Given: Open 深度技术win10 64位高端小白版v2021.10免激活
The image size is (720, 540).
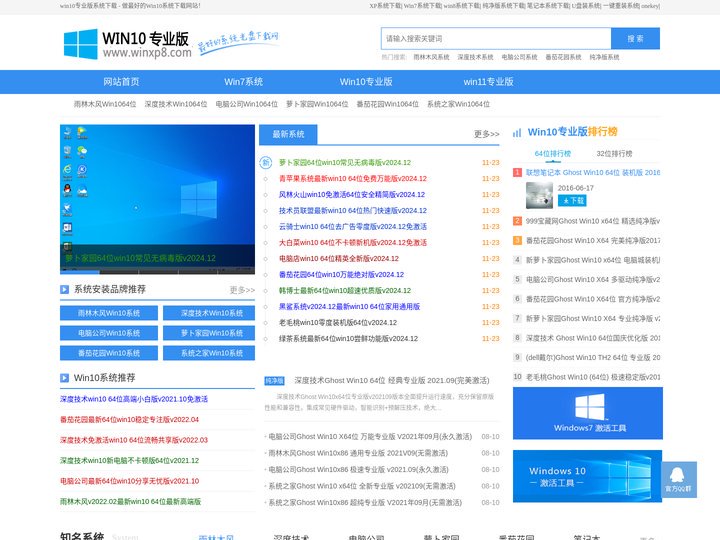Looking at the screenshot, I should point(134,399).
